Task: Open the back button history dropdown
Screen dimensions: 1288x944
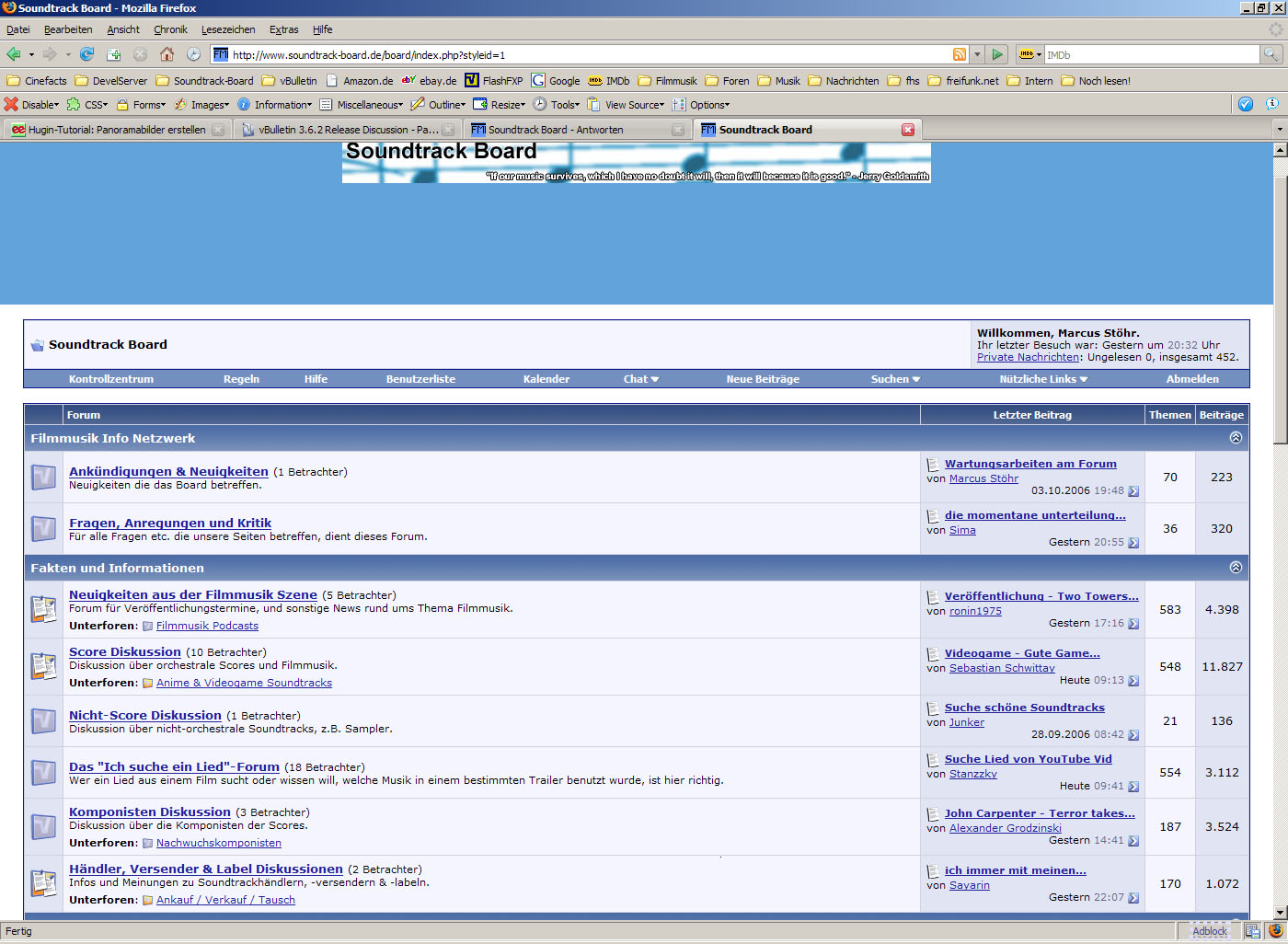Action: click(31, 55)
